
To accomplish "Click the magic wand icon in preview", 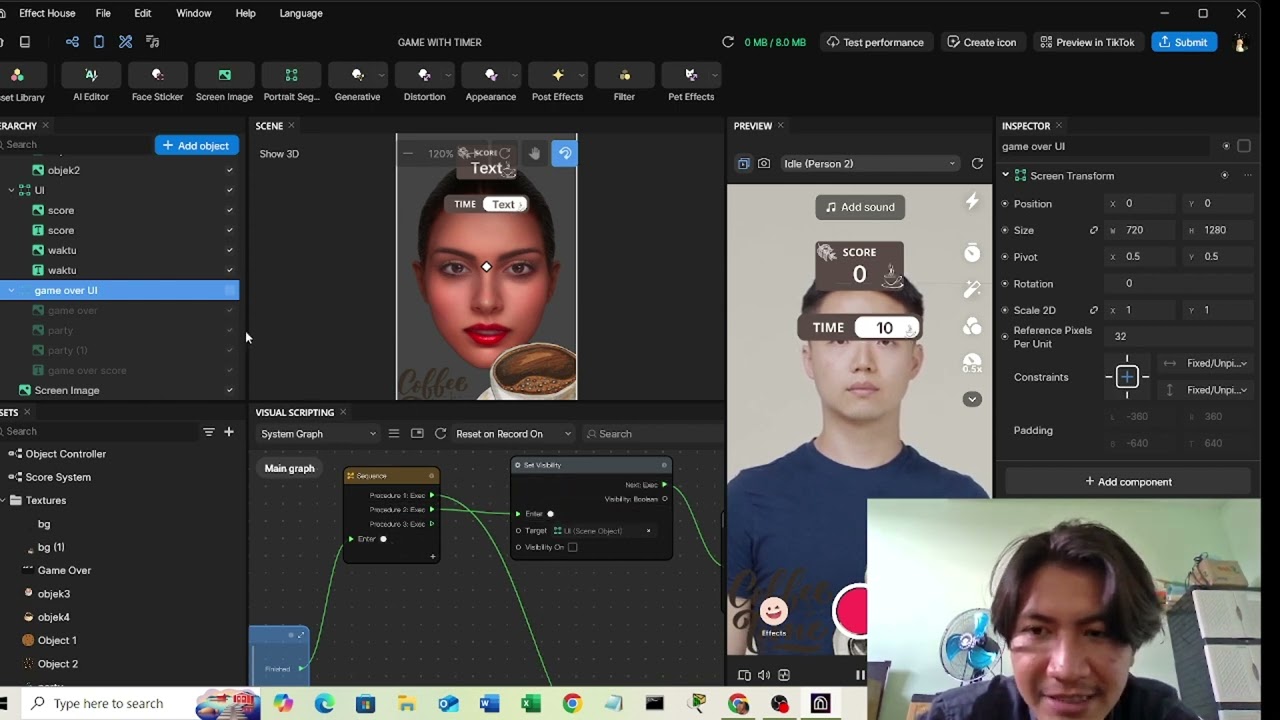I will click(972, 290).
